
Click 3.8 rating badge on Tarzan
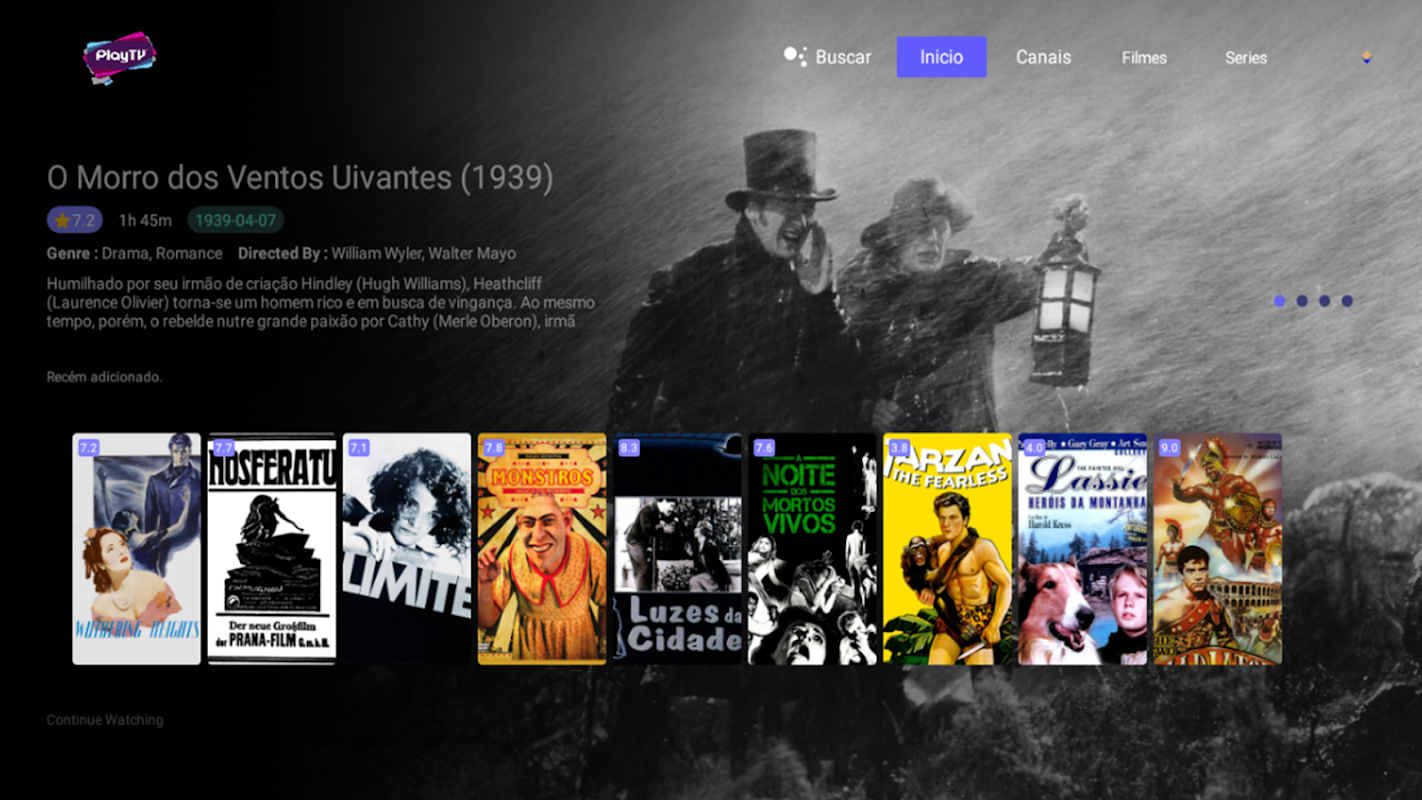pos(899,448)
